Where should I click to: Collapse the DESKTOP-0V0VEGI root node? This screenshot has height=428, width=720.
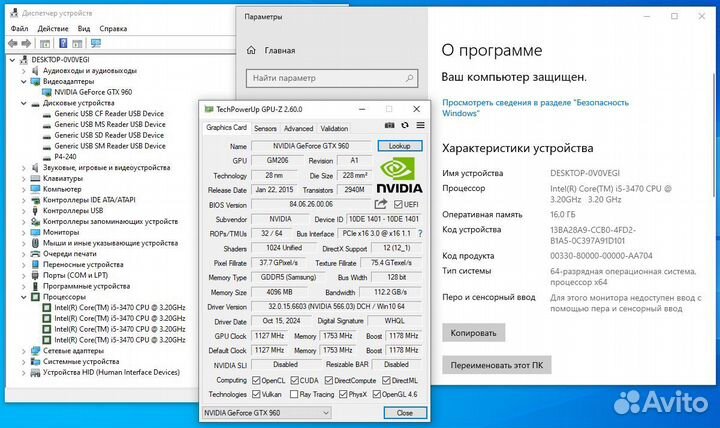pos(12,60)
